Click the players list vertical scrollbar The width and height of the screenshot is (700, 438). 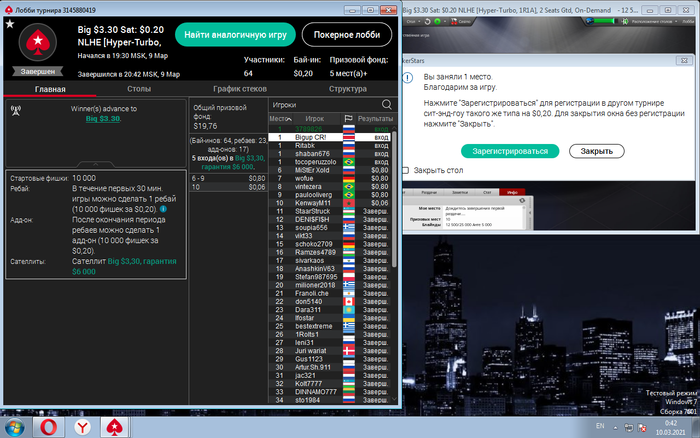coord(394,199)
